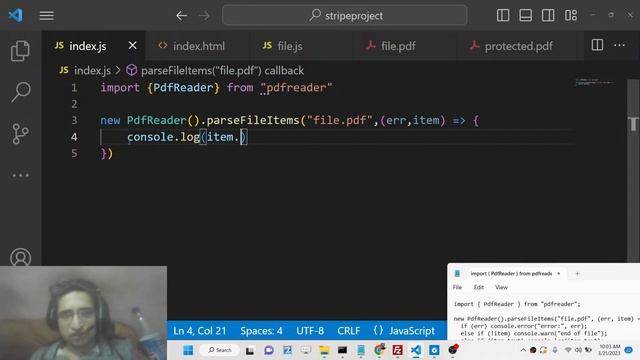This screenshot has height=360, width=640.
Task: Open the terminal app on the taskbar
Action: point(342,350)
